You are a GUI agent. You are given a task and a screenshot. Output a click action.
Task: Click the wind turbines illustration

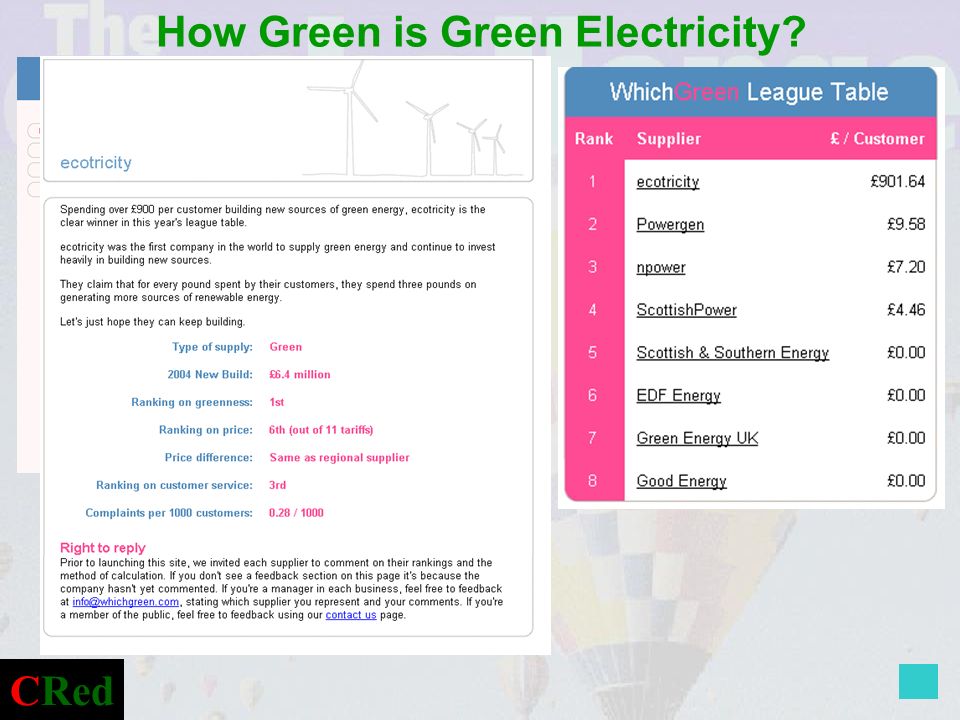413,119
